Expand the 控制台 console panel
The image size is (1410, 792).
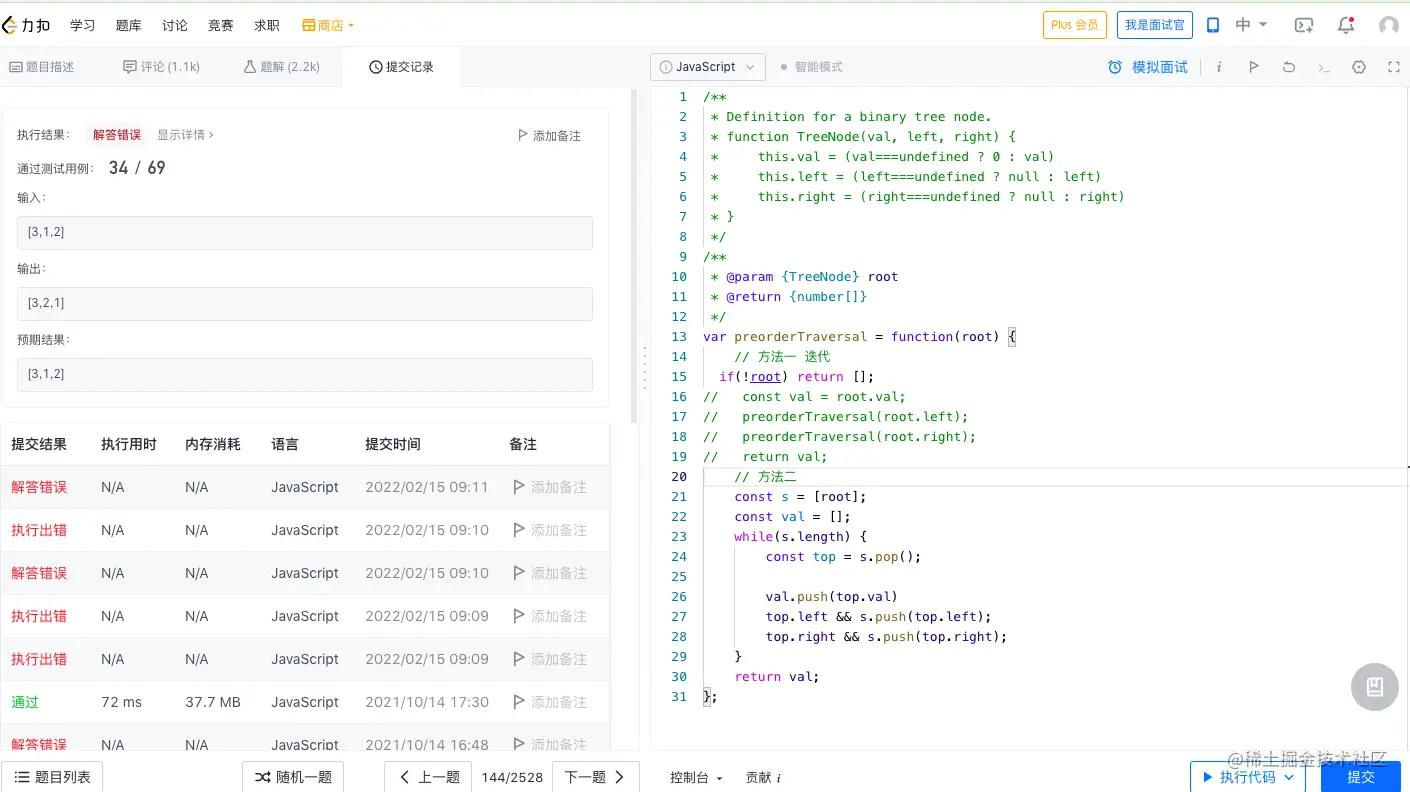696,777
